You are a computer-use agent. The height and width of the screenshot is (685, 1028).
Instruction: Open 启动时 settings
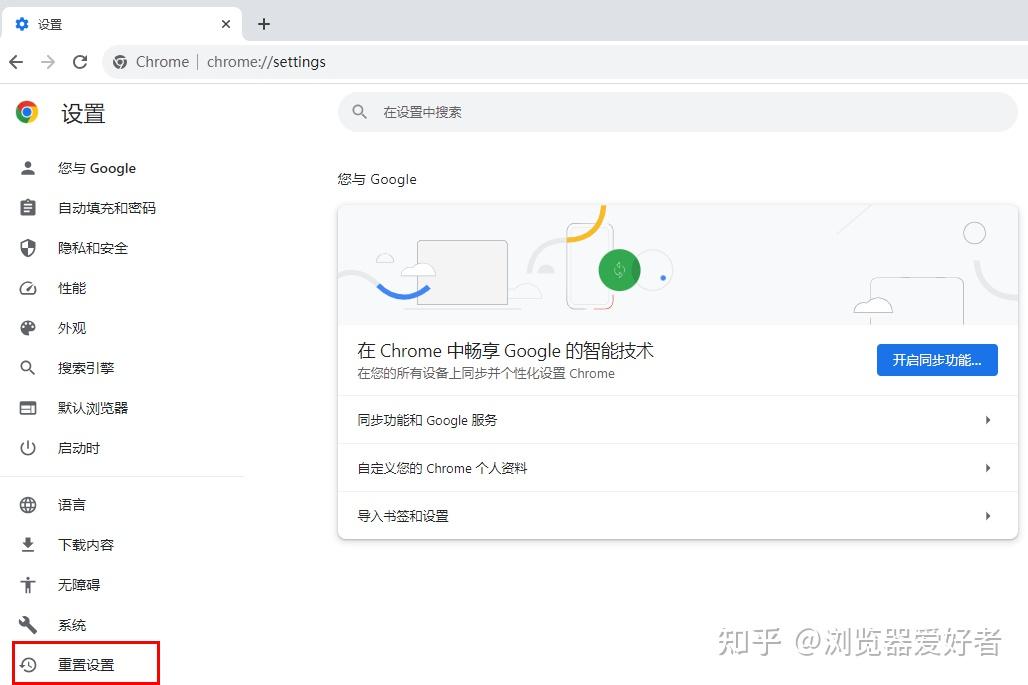pos(79,448)
